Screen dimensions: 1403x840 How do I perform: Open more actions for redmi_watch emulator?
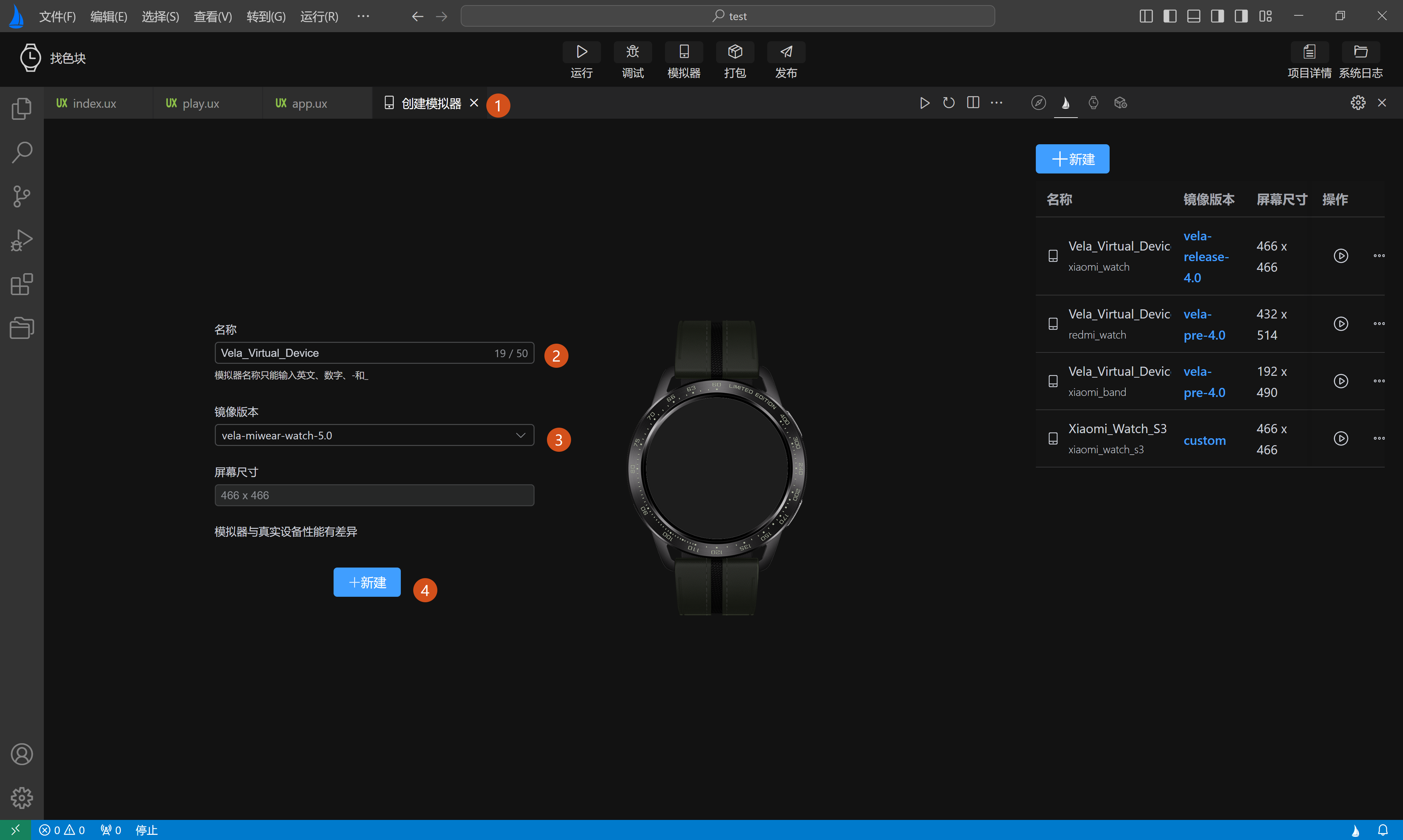click(x=1379, y=324)
